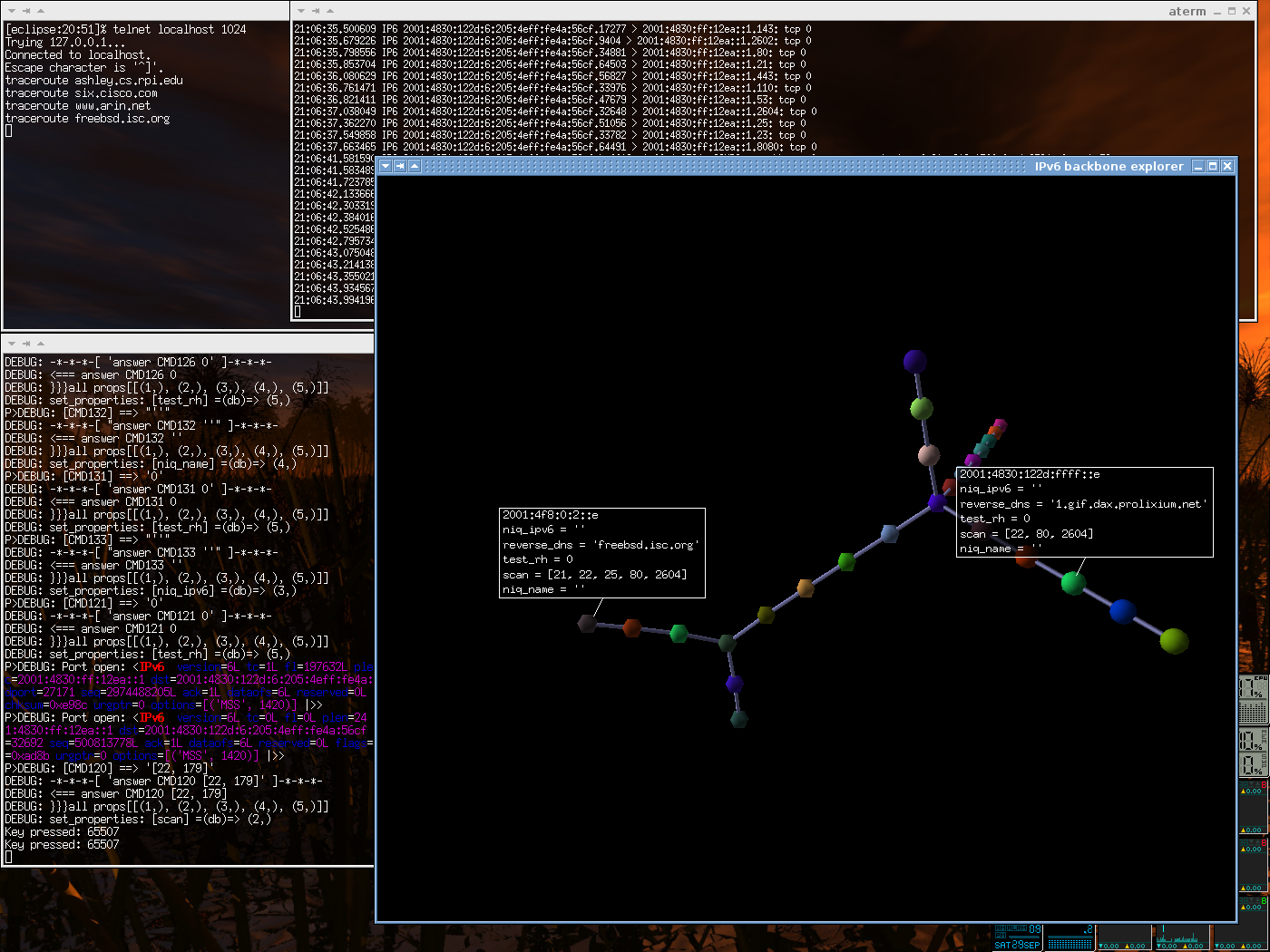1270x952 pixels.
Task: Open the window menu arrow of the aterm tcpdump window
Action: [301, 11]
